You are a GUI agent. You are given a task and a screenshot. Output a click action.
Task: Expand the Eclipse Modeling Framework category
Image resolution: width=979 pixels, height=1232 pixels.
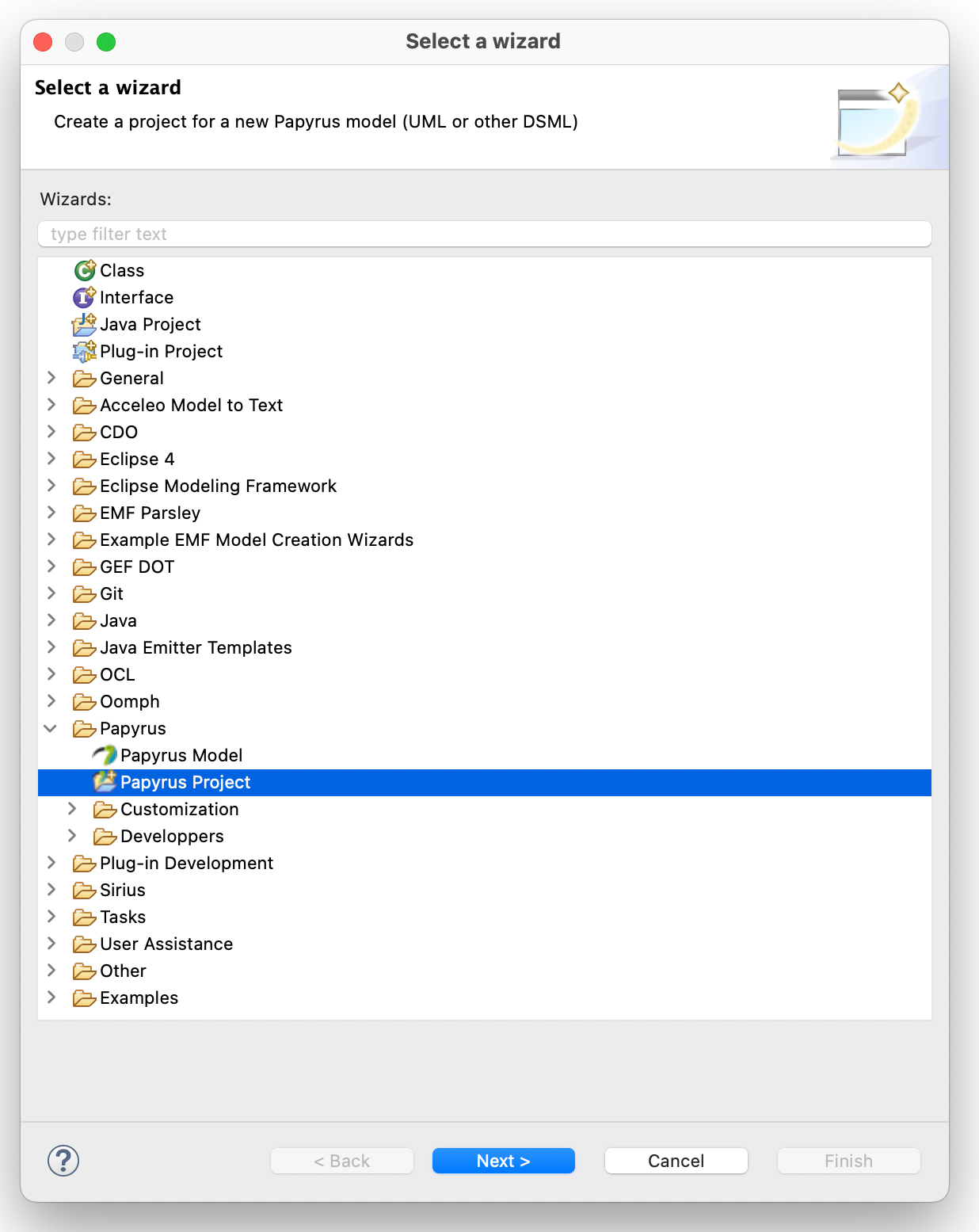click(x=51, y=486)
